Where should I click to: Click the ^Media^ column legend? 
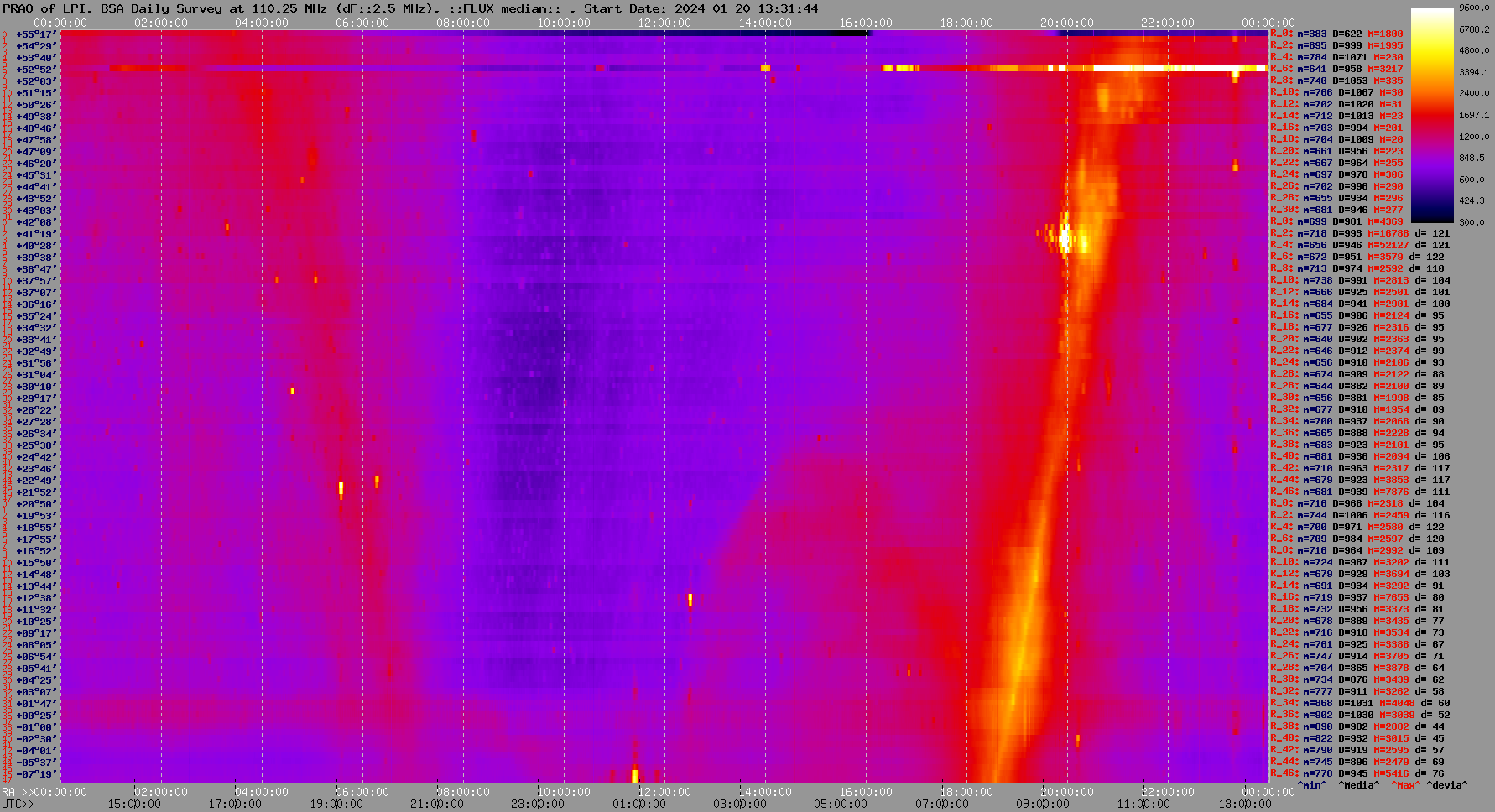(x=1359, y=785)
